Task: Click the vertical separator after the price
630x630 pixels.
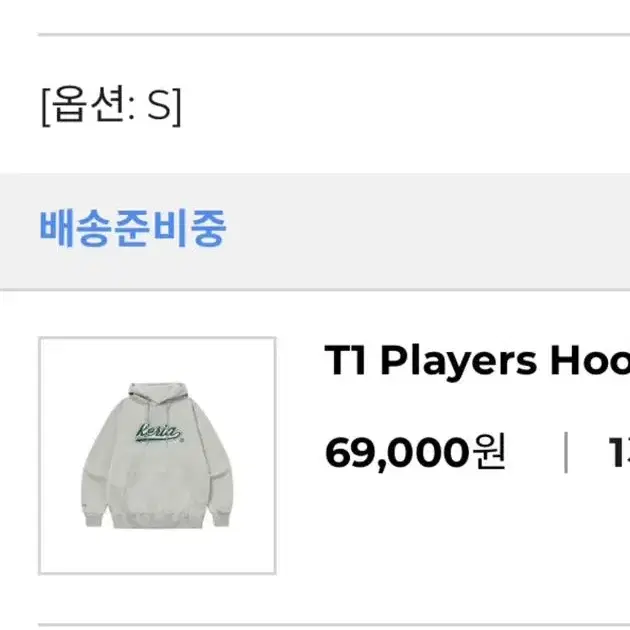Action: (566, 452)
